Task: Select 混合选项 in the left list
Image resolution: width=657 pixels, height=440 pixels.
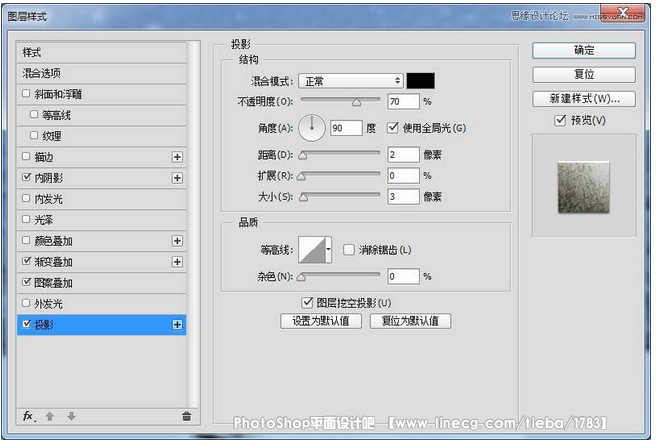Action: click(101, 73)
